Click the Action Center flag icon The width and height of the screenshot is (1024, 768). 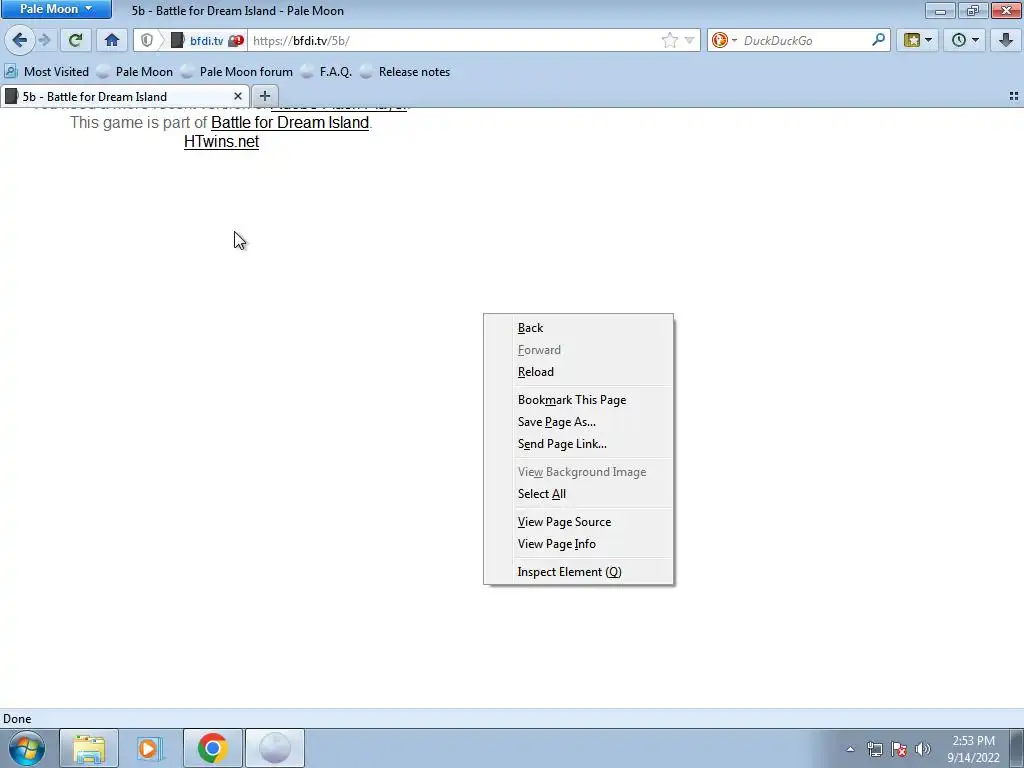coord(899,749)
